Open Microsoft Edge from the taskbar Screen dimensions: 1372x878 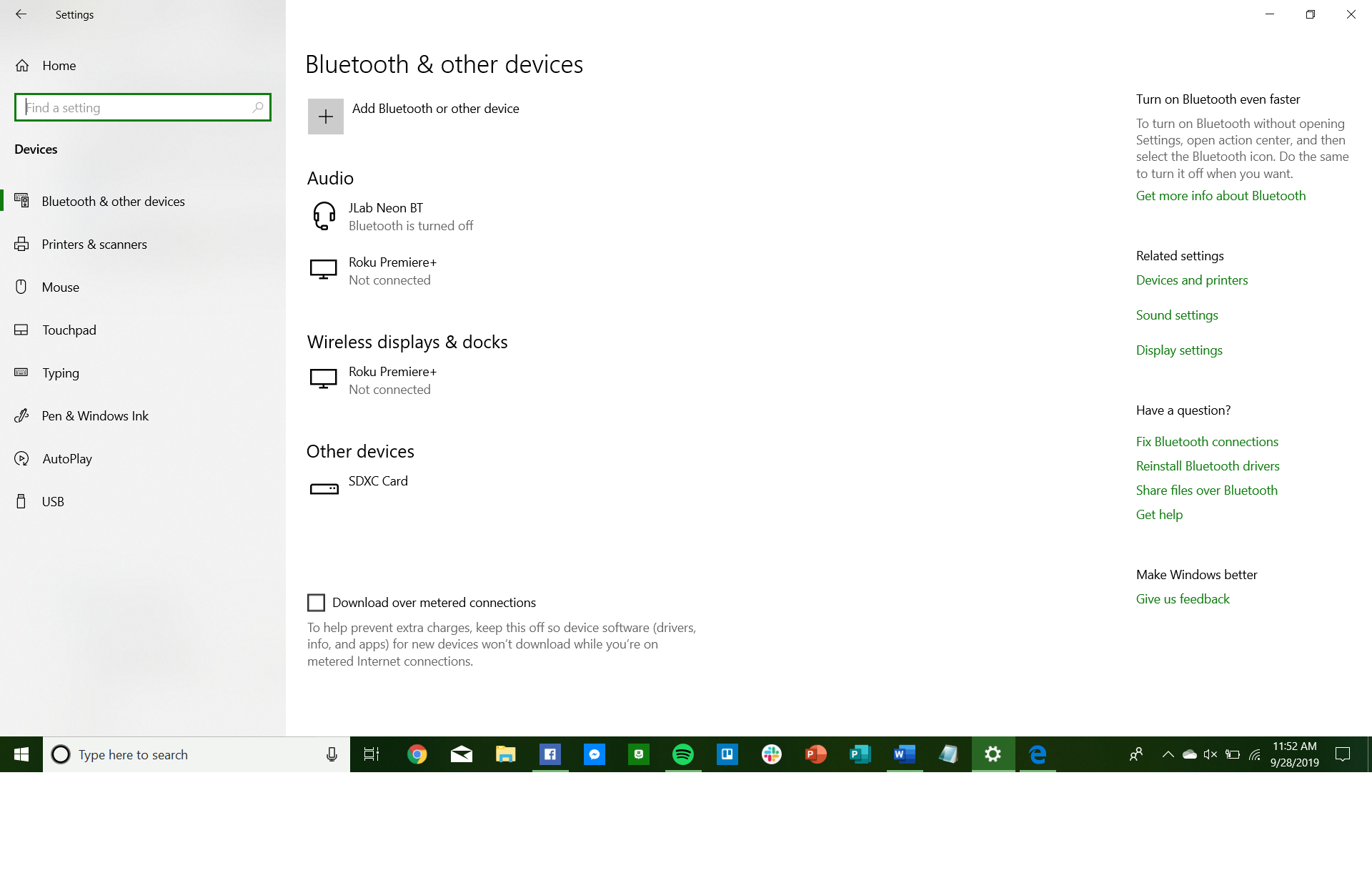click(x=1038, y=754)
